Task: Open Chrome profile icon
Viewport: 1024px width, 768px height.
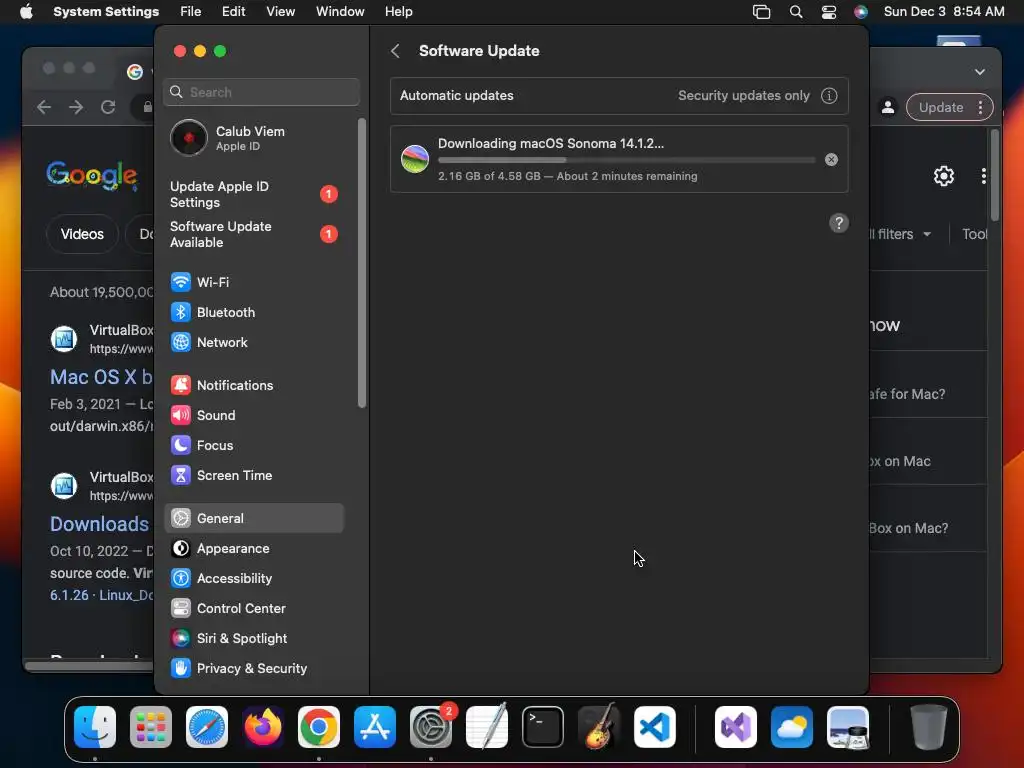Action: 888,107
